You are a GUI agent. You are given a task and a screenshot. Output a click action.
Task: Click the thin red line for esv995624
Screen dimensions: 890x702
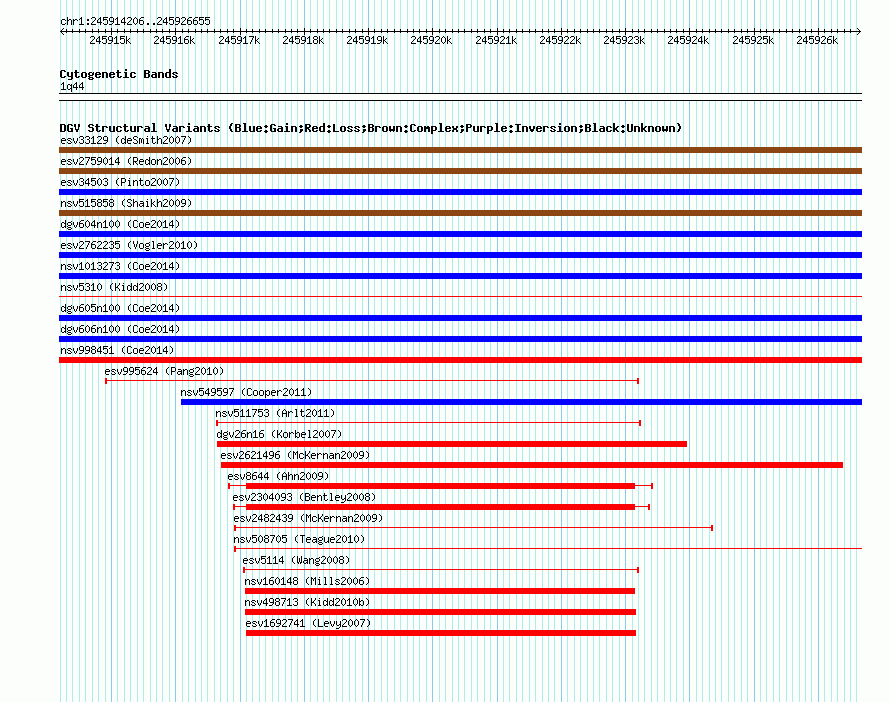point(372,381)
